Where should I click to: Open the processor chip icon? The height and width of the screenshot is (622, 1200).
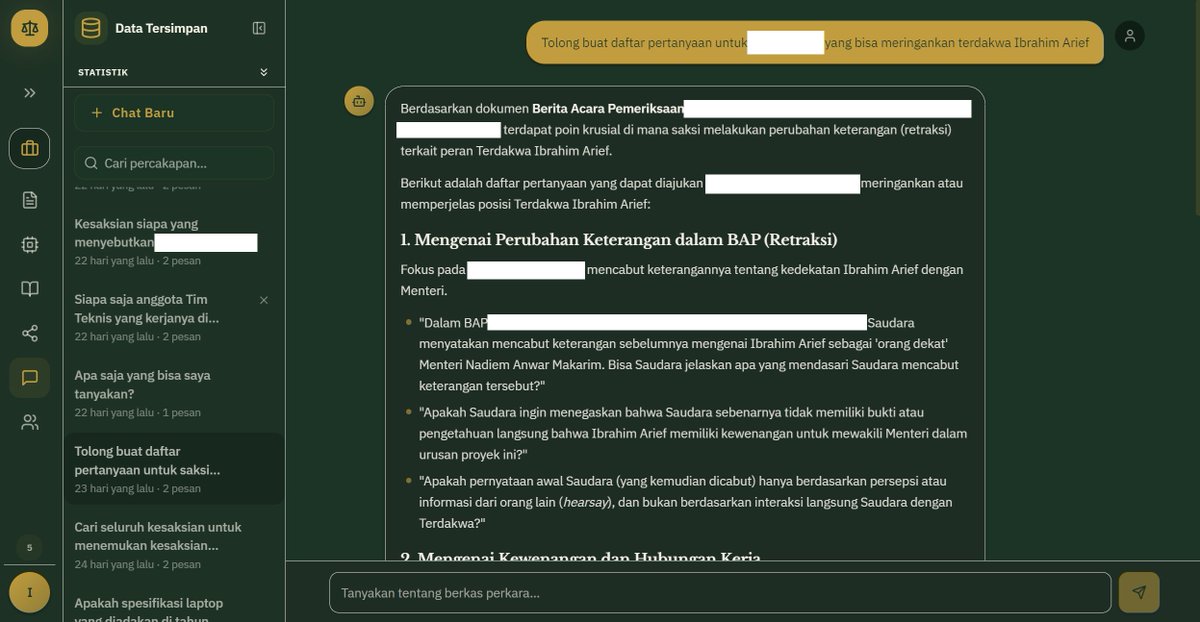[x=30, y=244]
